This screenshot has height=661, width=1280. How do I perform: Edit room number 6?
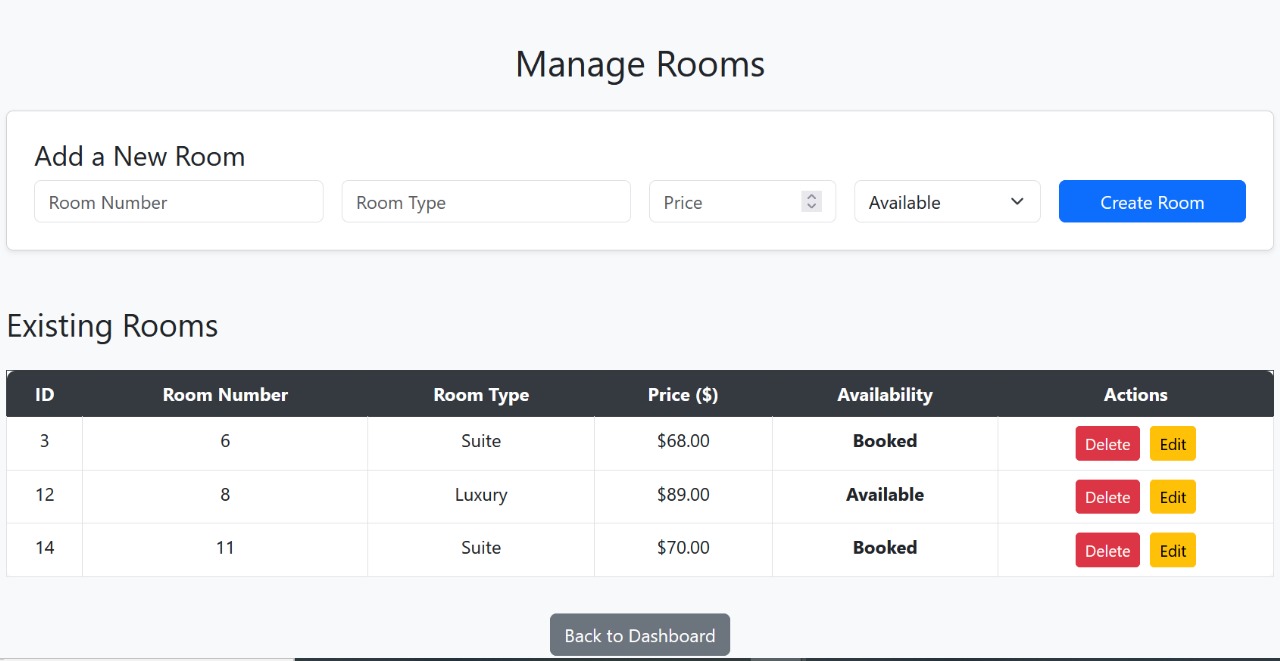pyautogui.click(x=1173, y=444)
